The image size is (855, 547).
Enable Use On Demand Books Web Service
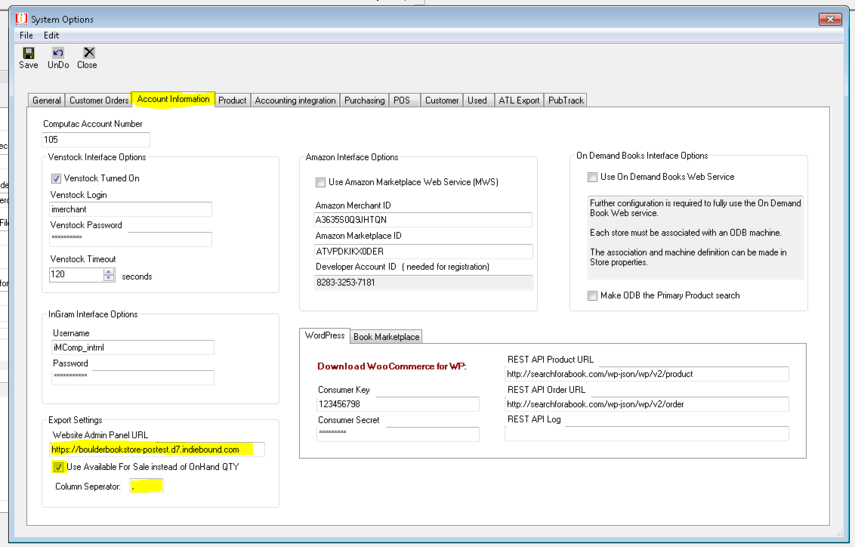tap(592, 177)
